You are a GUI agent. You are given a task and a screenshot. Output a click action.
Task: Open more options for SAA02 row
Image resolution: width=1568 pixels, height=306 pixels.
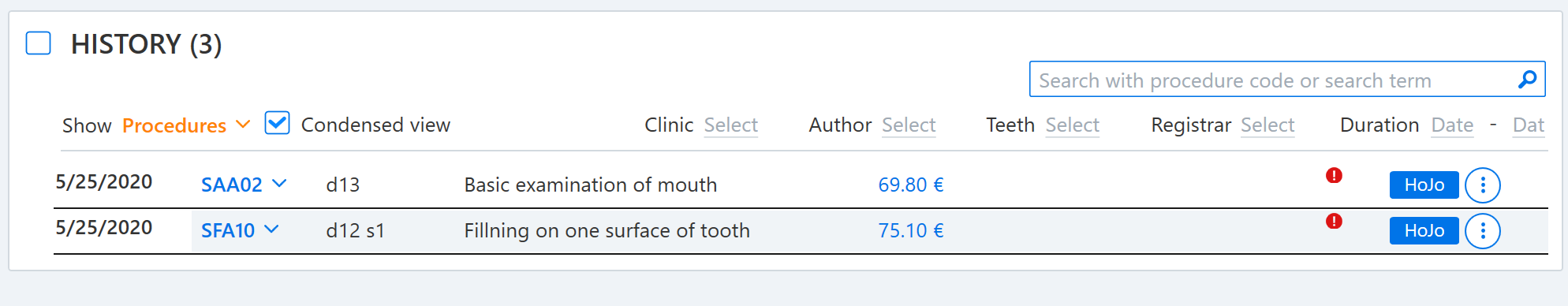1483,185
